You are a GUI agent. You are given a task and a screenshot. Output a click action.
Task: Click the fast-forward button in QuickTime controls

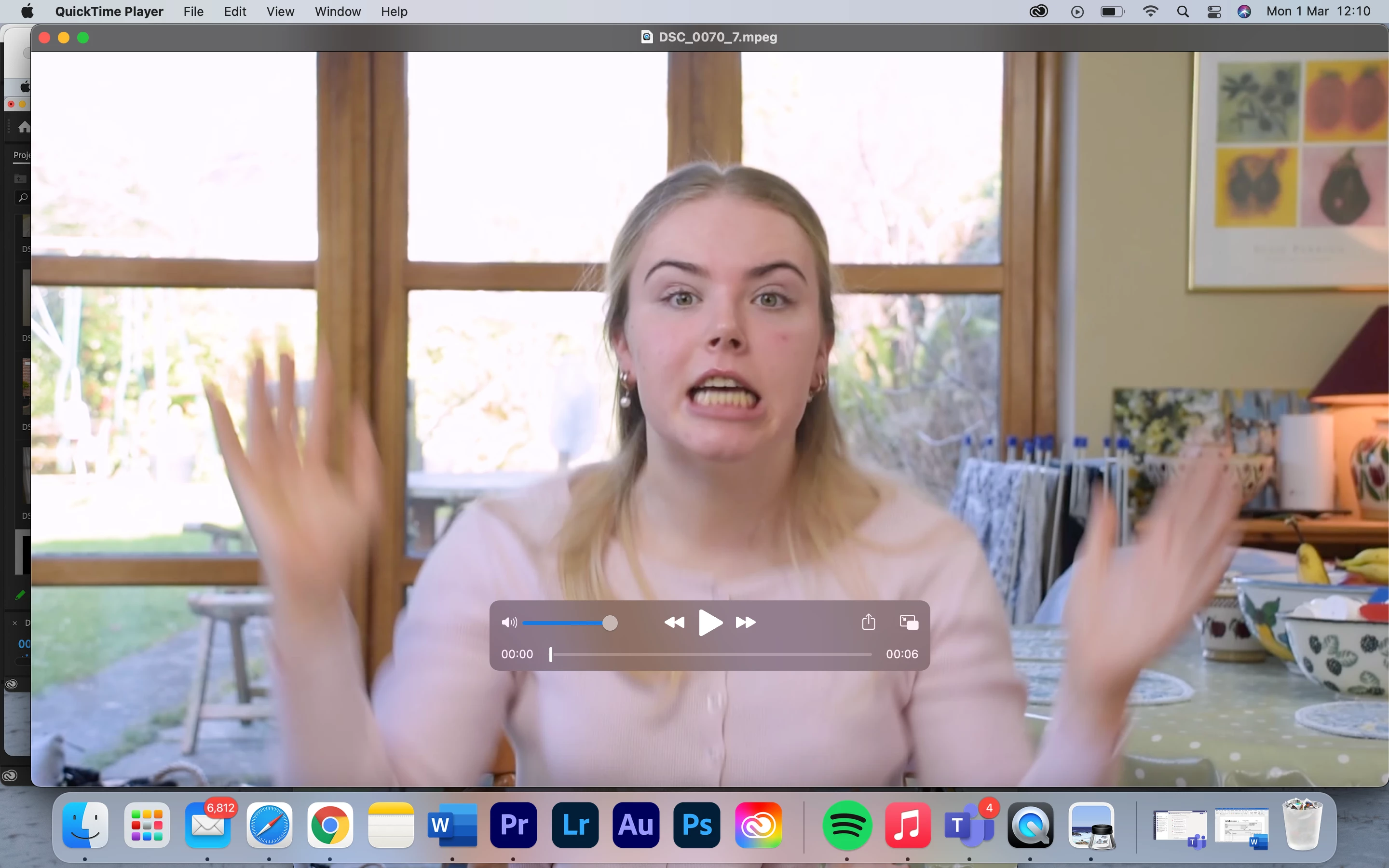[745, 622]
